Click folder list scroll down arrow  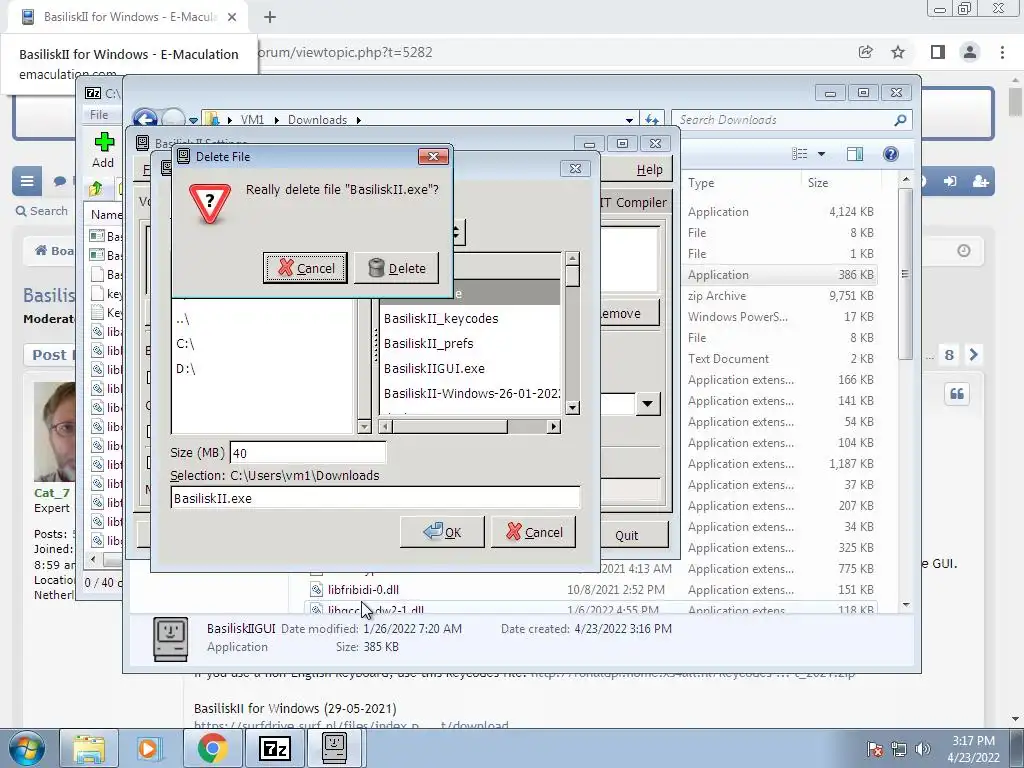pos(364,426)
